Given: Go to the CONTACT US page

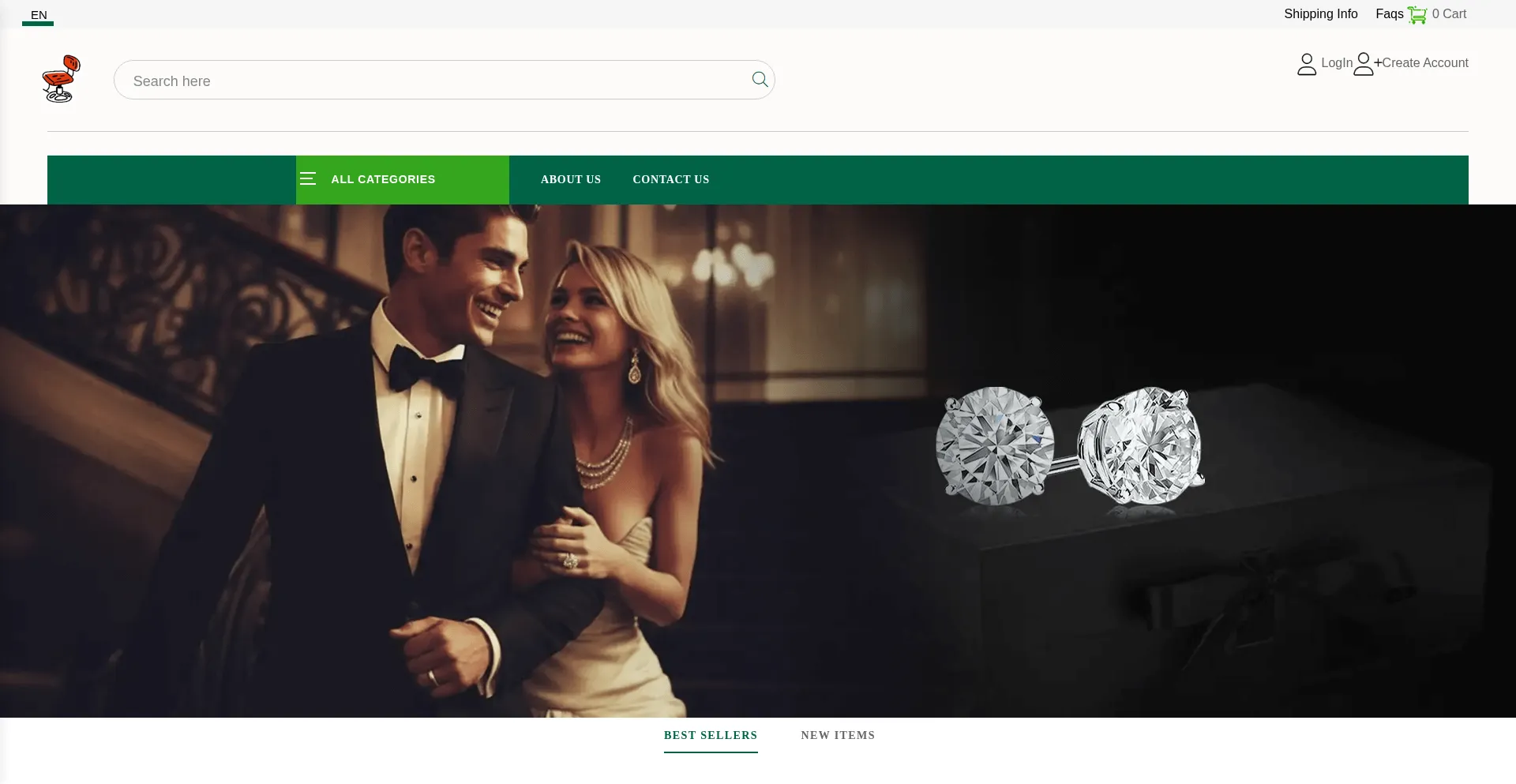Looking at the screenshot, I should point(670,179).
